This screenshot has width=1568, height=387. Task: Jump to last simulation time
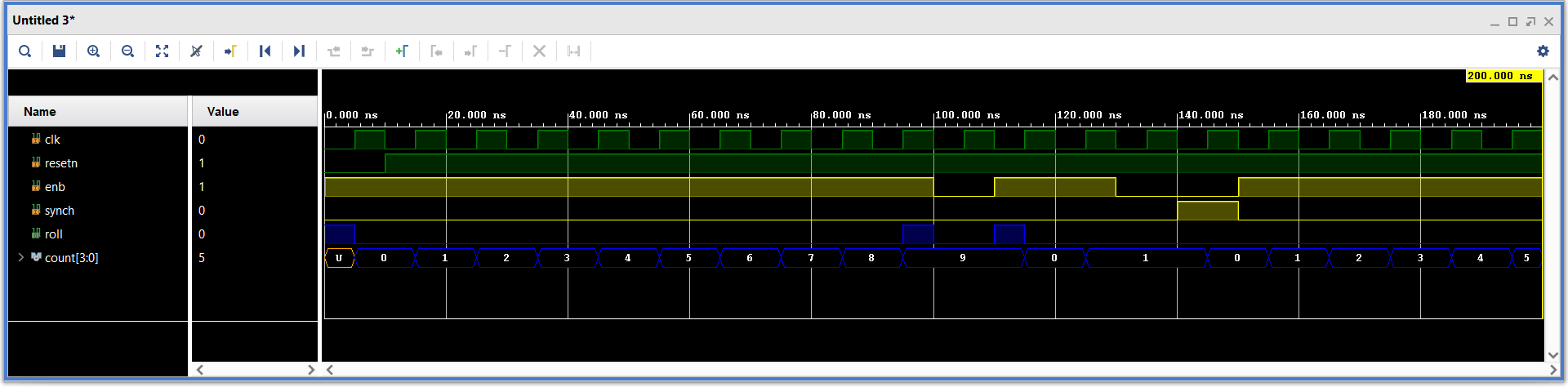click(x=300, y=51)
